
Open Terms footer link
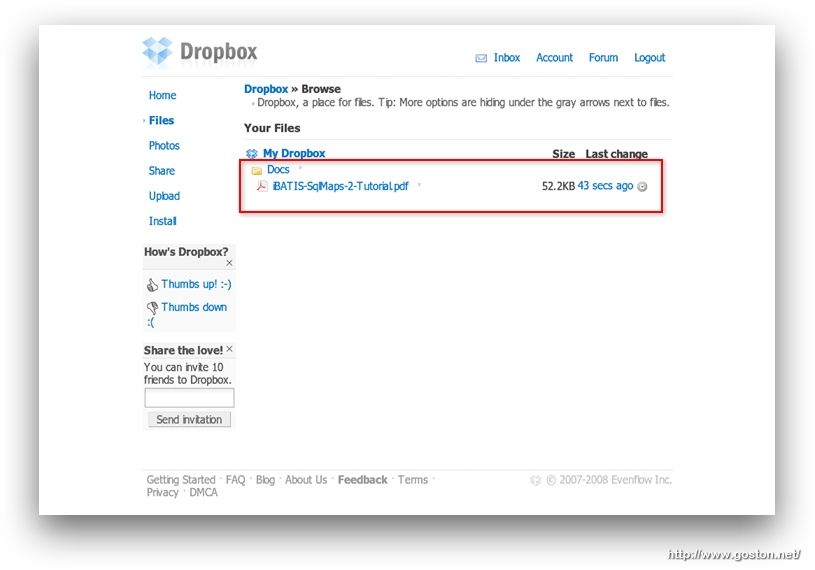[x=413, y=480]
